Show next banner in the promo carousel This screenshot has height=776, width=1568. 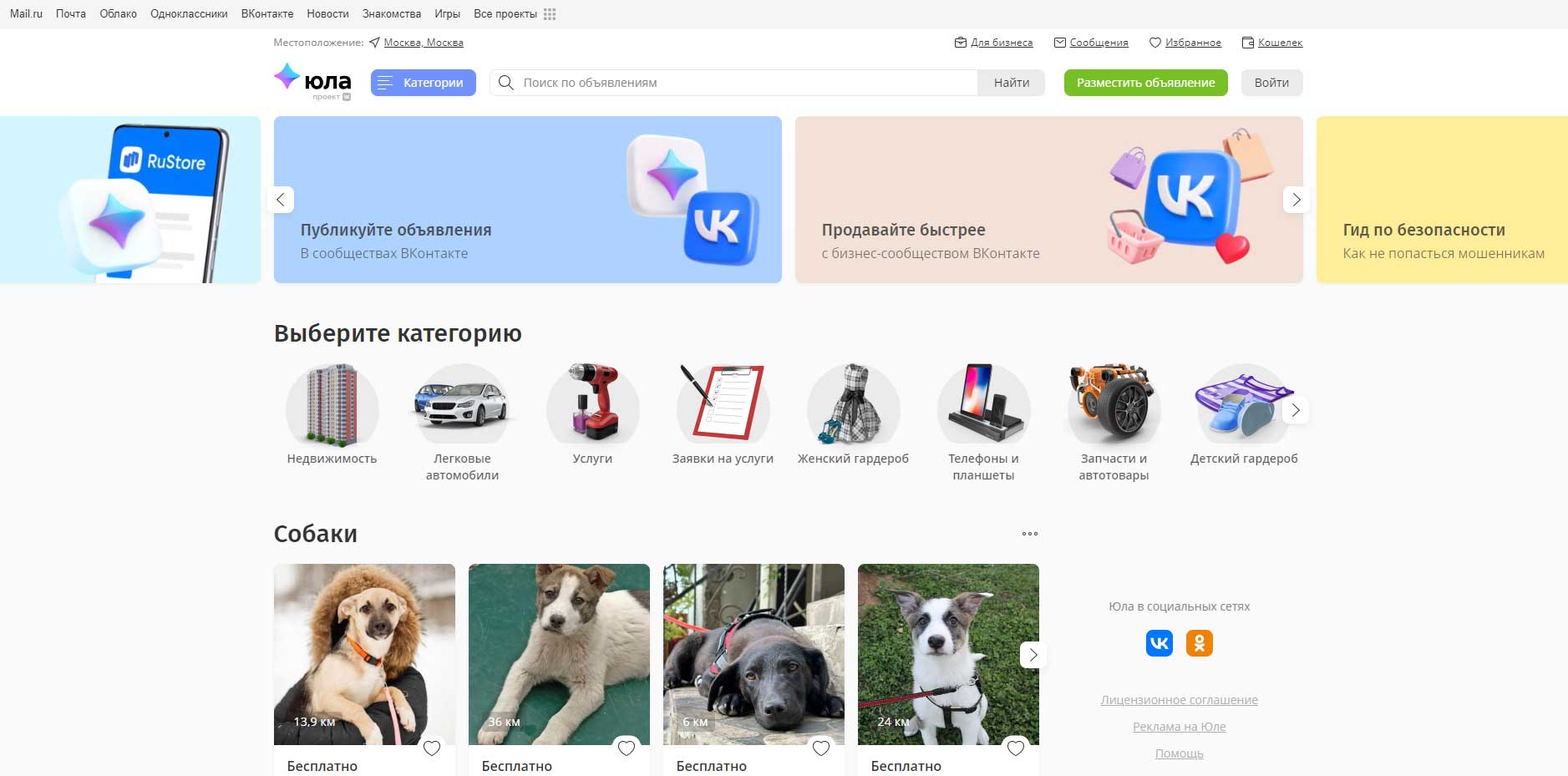(1296, 200)
